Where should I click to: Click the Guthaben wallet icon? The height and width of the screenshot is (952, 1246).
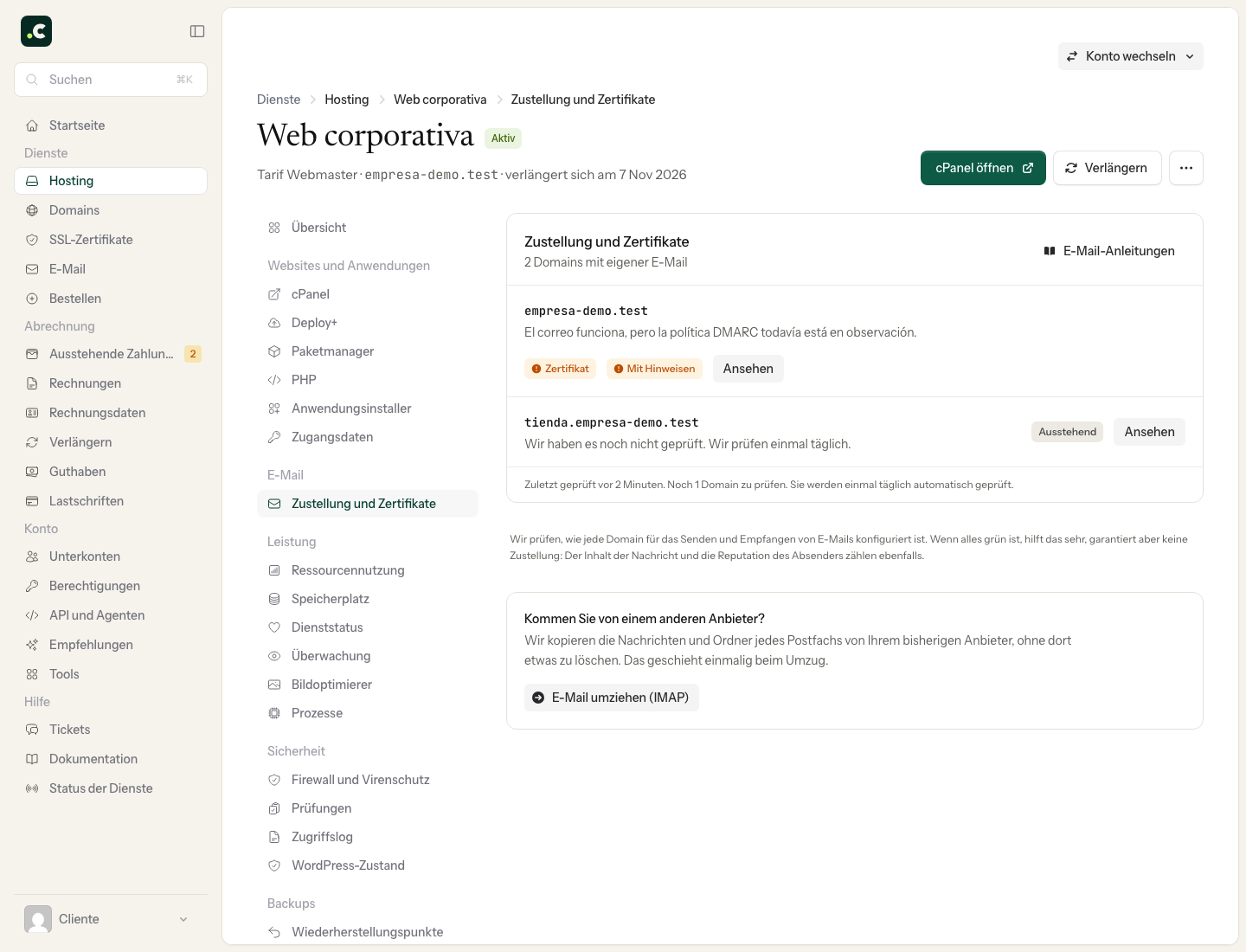(x=32, y=472)
